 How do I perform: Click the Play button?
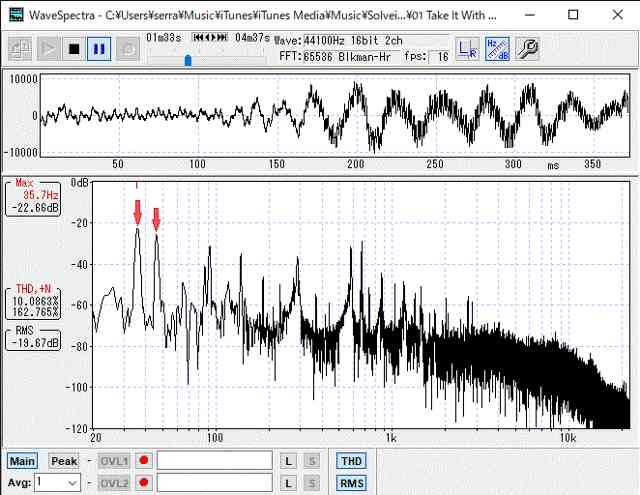click(x=48, y=48)
